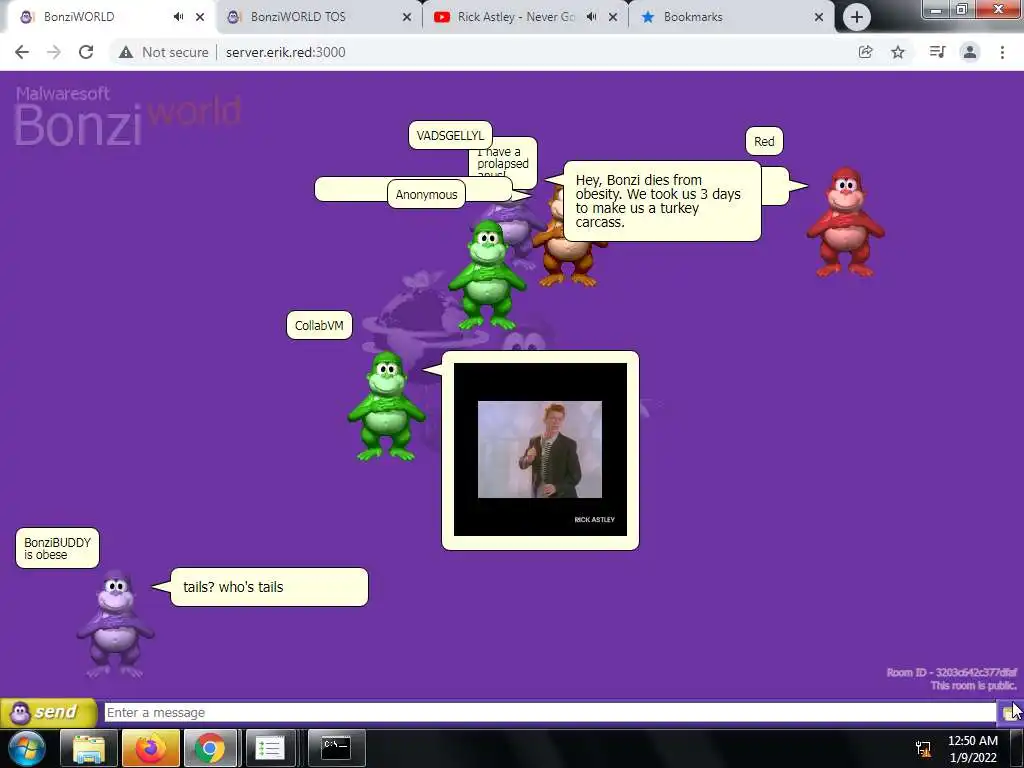Screen dimensions: 1024x768
Task: Reload the current page
Action: 86,52
